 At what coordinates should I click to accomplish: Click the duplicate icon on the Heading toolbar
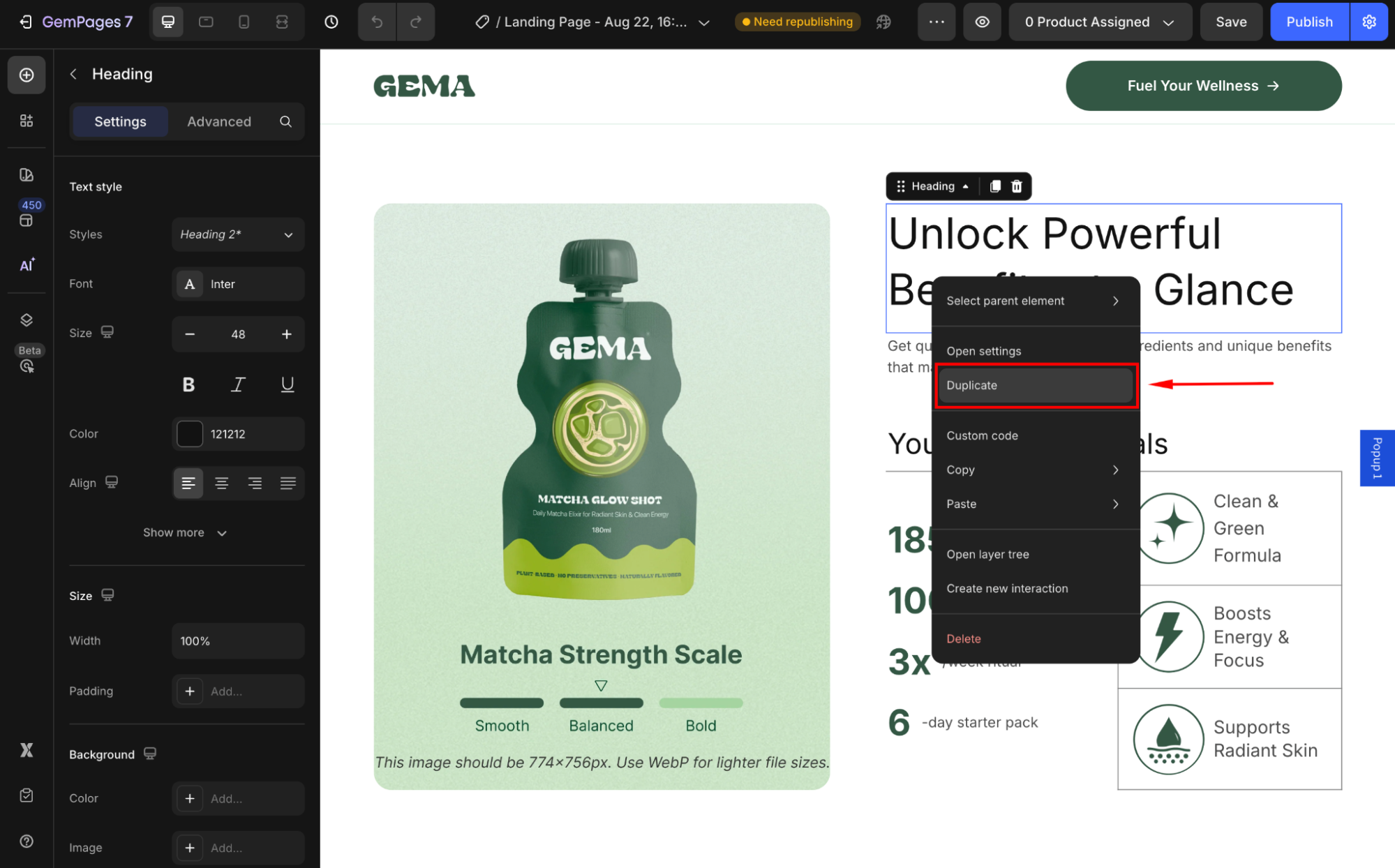(995, 186)
